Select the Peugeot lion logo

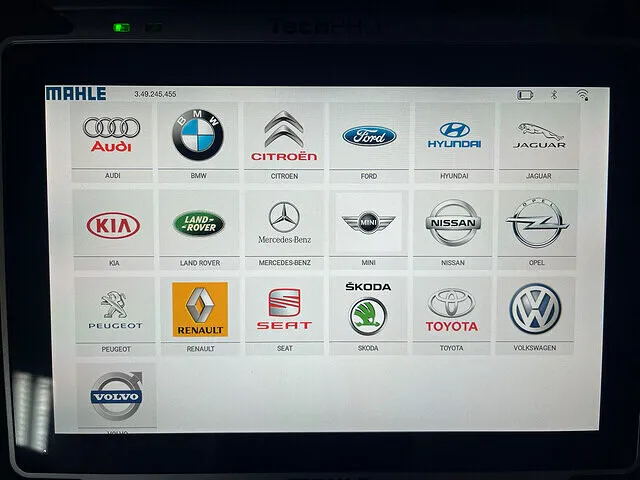(115, 311)
